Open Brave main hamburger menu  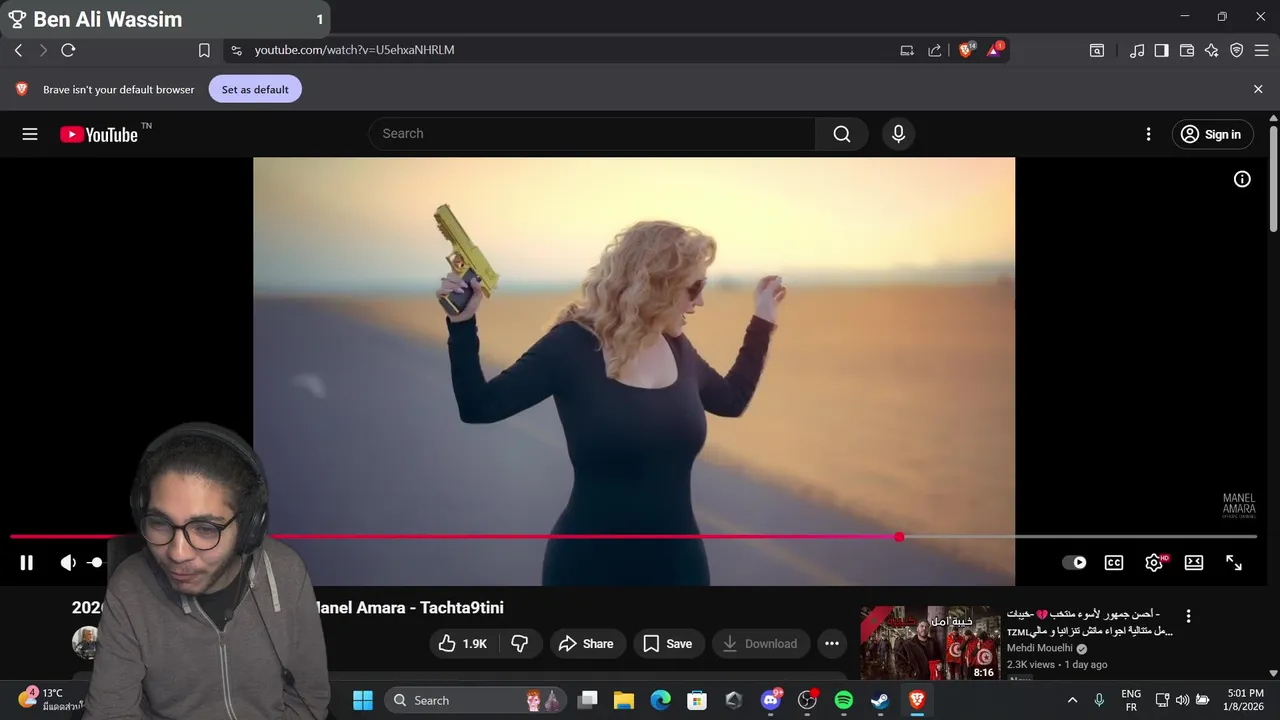click(x=1262, y=50)
